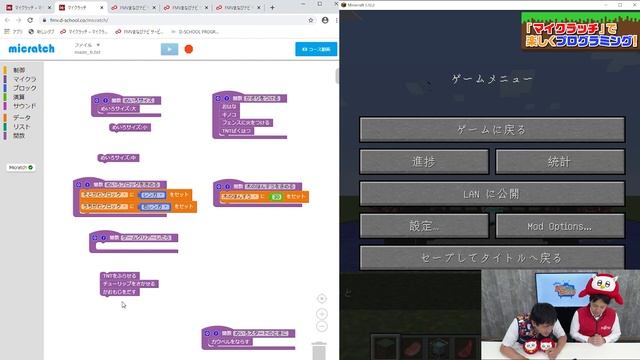640x360 pixels.
Task: Select the チューリップをさかせる block
Action: pos(129,284)
